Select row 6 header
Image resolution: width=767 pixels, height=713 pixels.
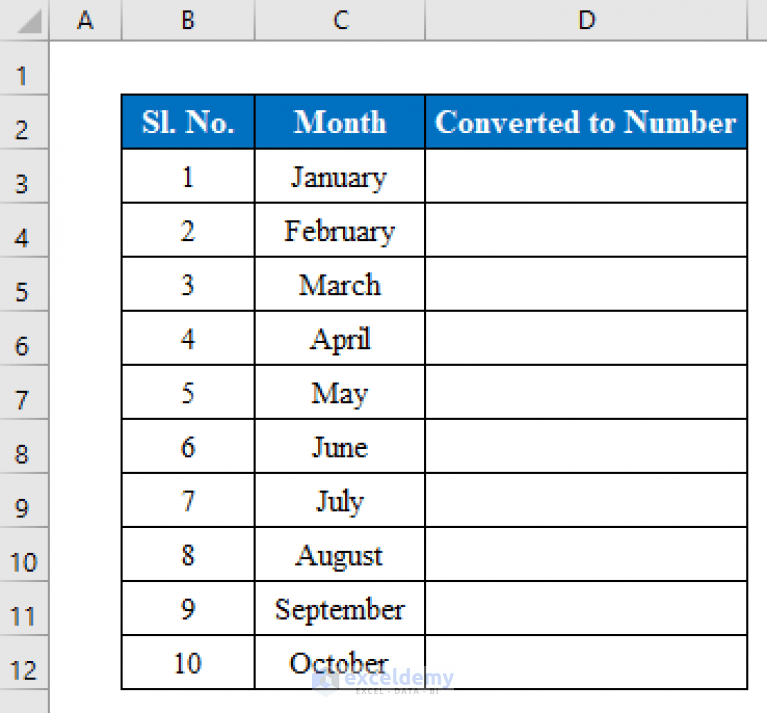(24, 338)
